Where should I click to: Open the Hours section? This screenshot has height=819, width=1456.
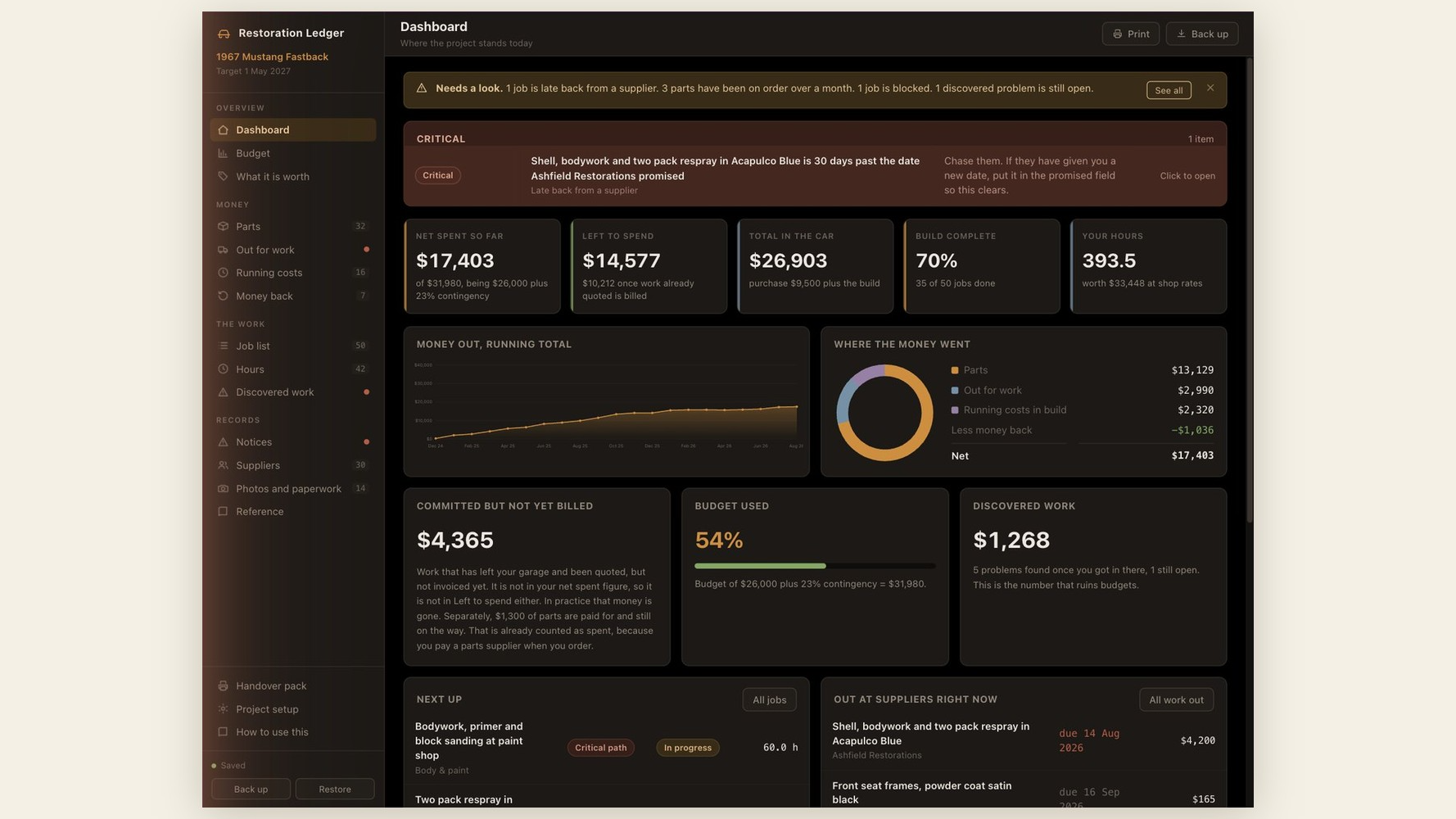pyautogui.click(x=293, y=369)
